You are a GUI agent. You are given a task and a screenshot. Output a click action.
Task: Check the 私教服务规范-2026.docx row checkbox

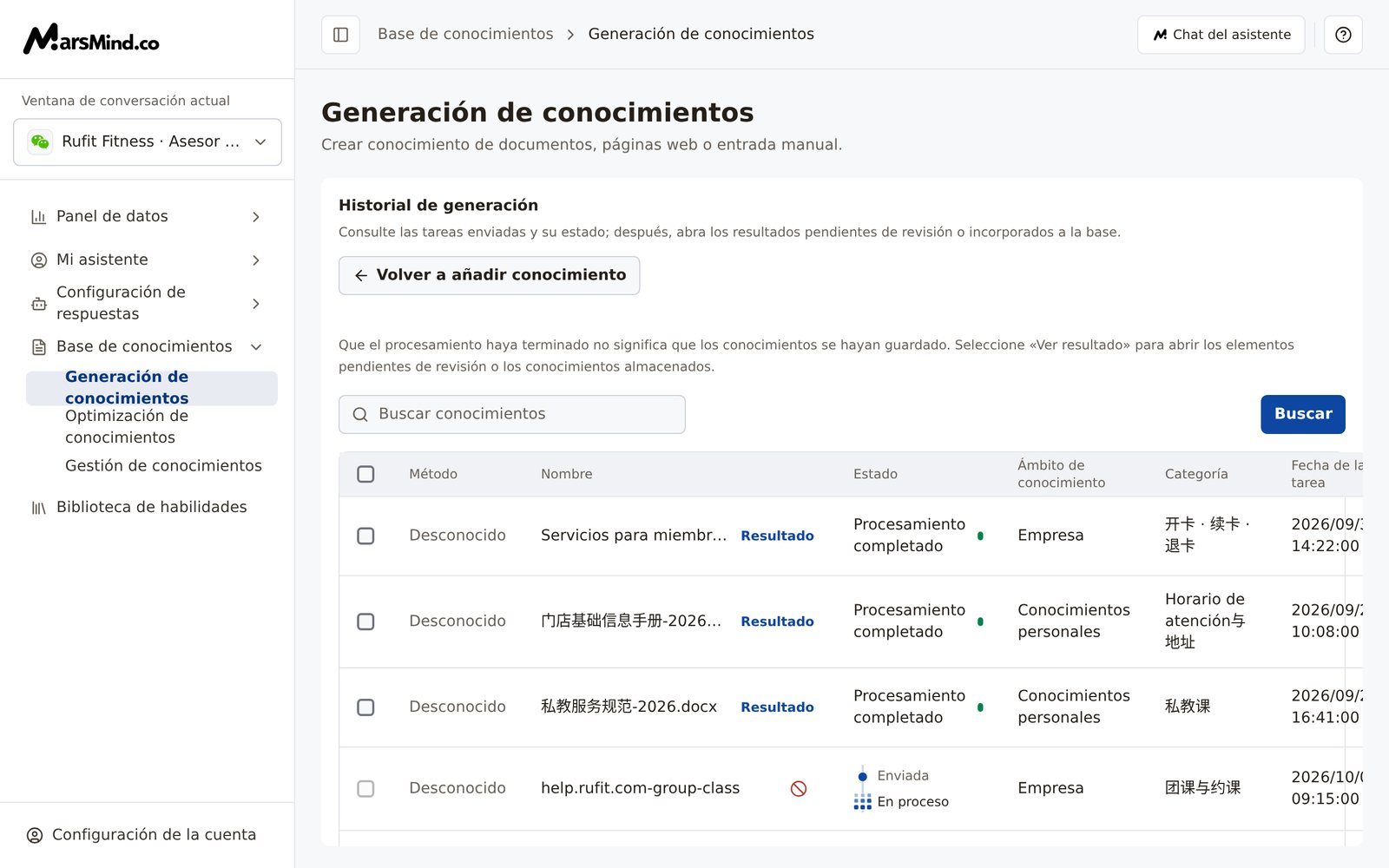tap(365, 707)
